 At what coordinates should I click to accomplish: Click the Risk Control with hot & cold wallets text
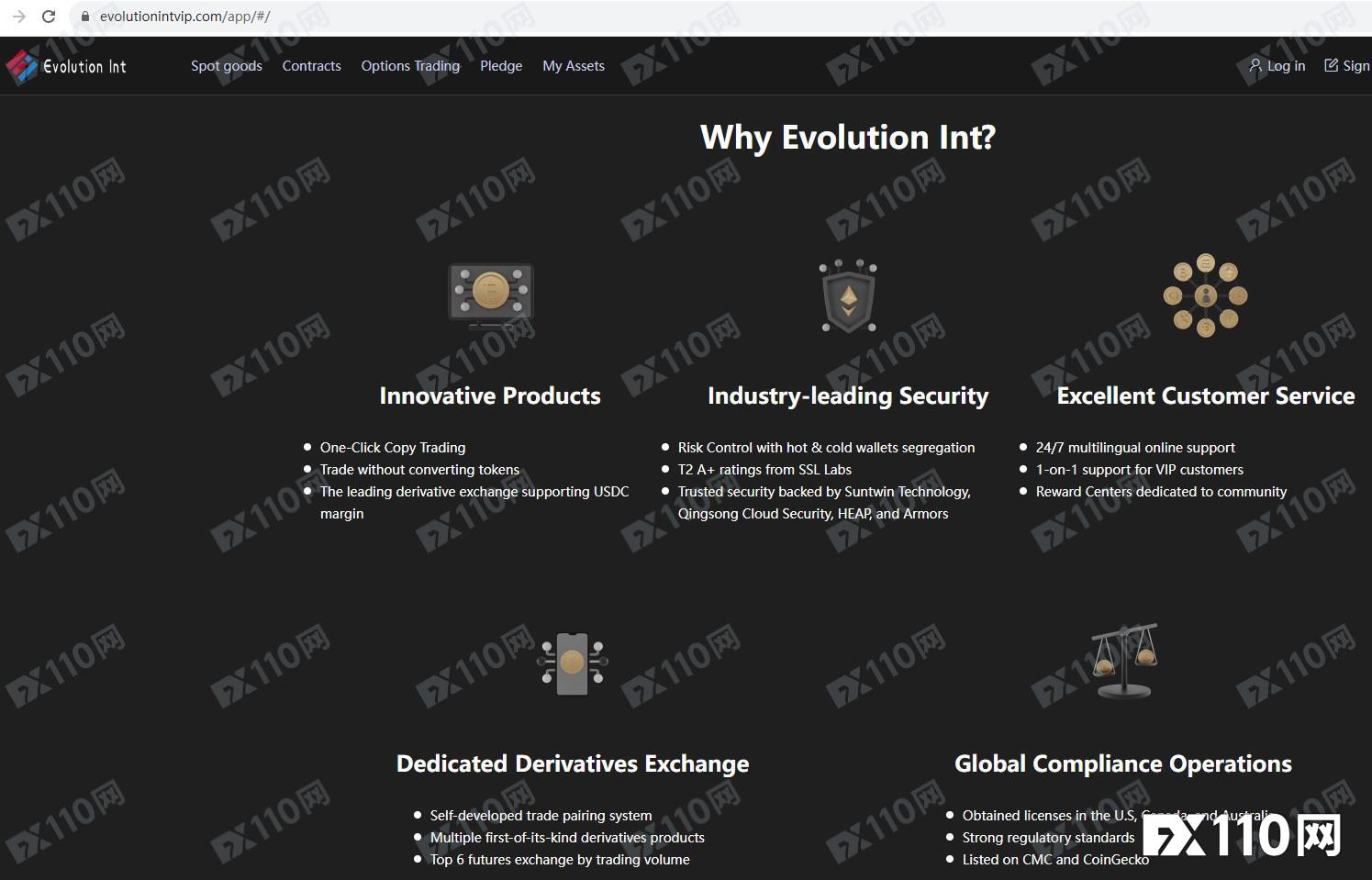(x=826, y=448)
